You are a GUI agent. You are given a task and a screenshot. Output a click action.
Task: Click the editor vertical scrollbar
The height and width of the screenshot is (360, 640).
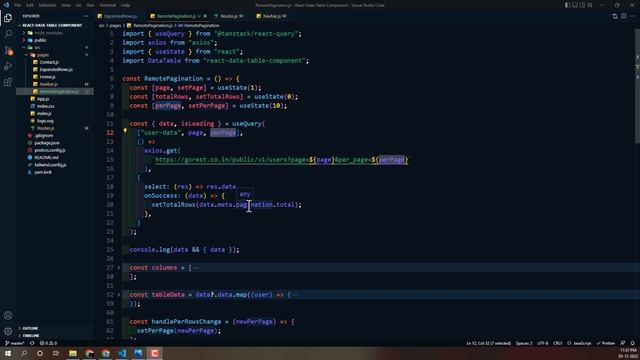point(637,86)
